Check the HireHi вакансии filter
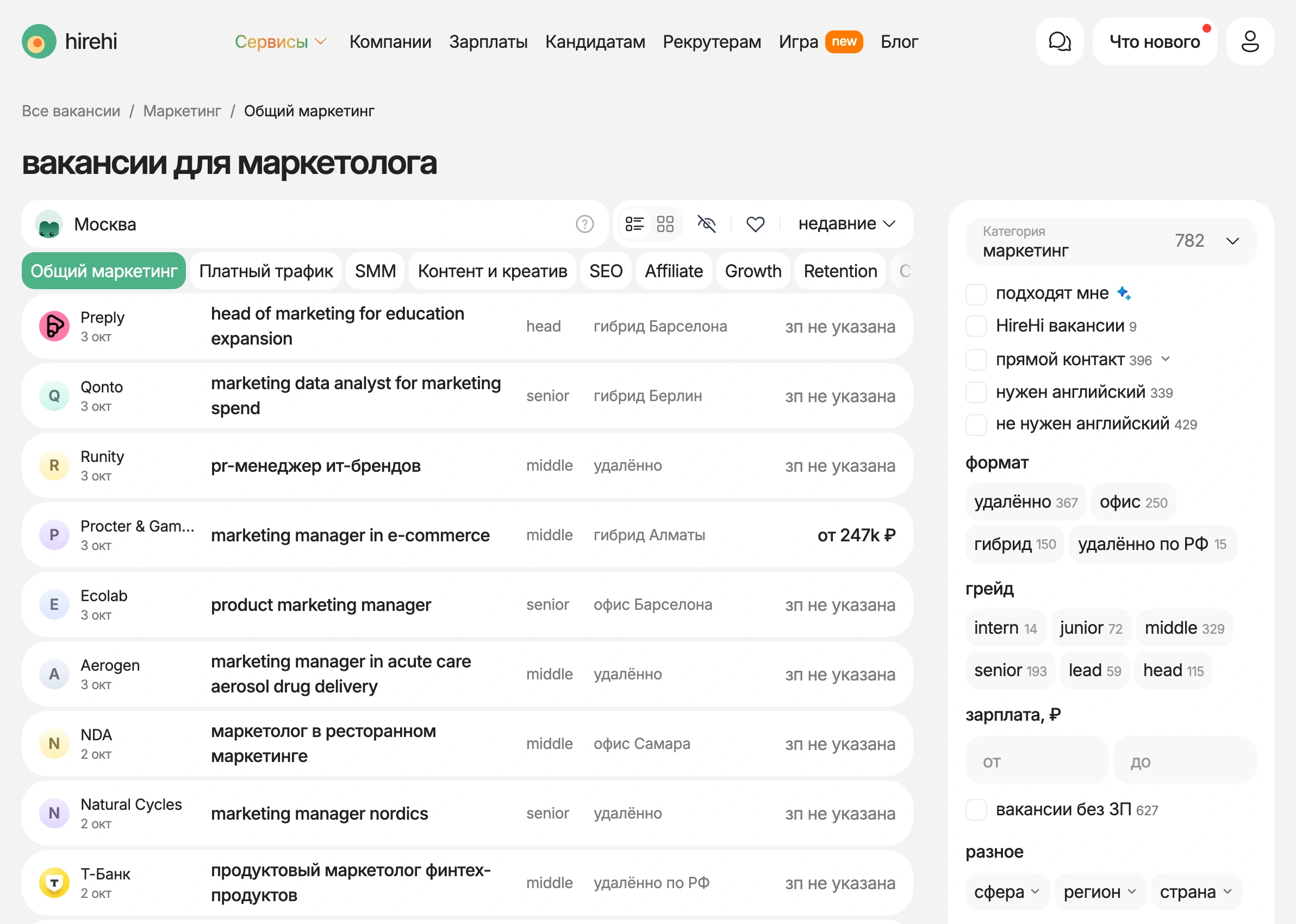This screenshot has width=1296, height=924. [976, 327]
